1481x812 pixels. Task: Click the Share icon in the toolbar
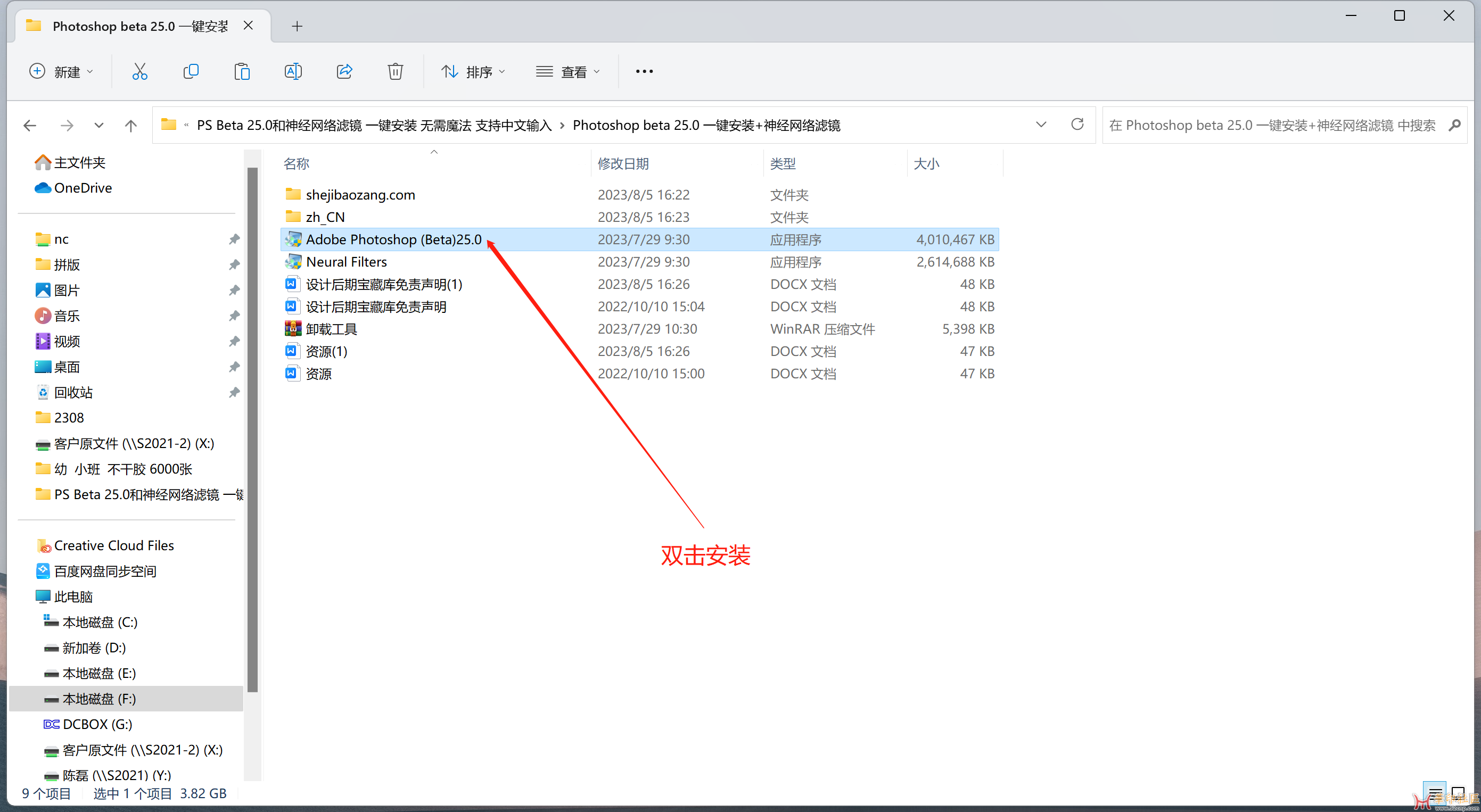click(x=344, y=71)
